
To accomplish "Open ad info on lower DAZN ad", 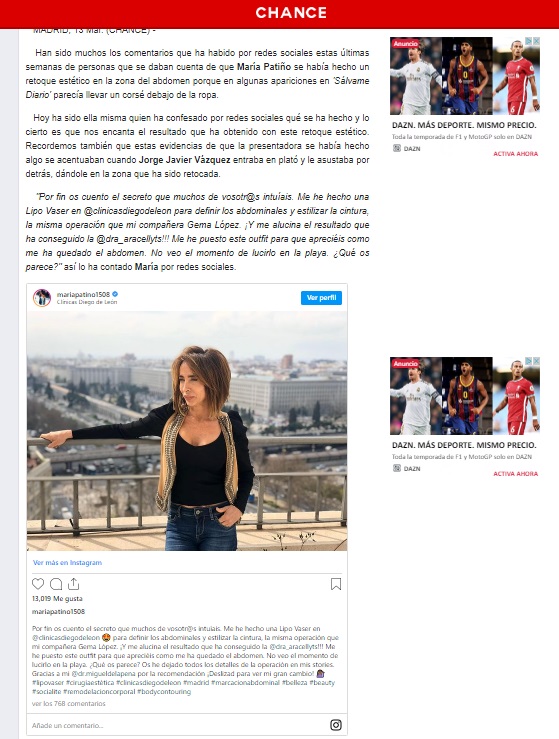I will [x=529, y=361].
